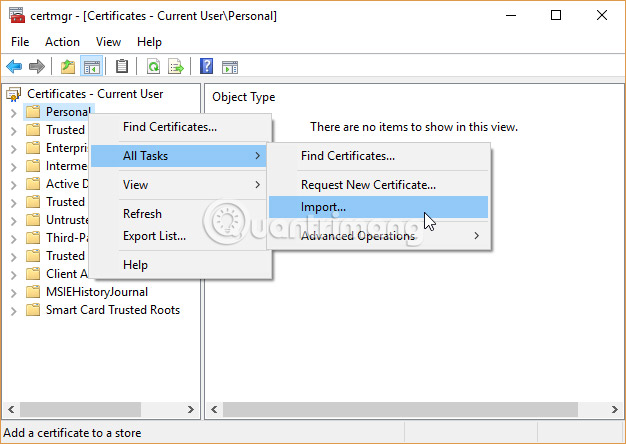Open the File menu
Image resolution: width=626 pixels, height=444 pixels.
20,42
